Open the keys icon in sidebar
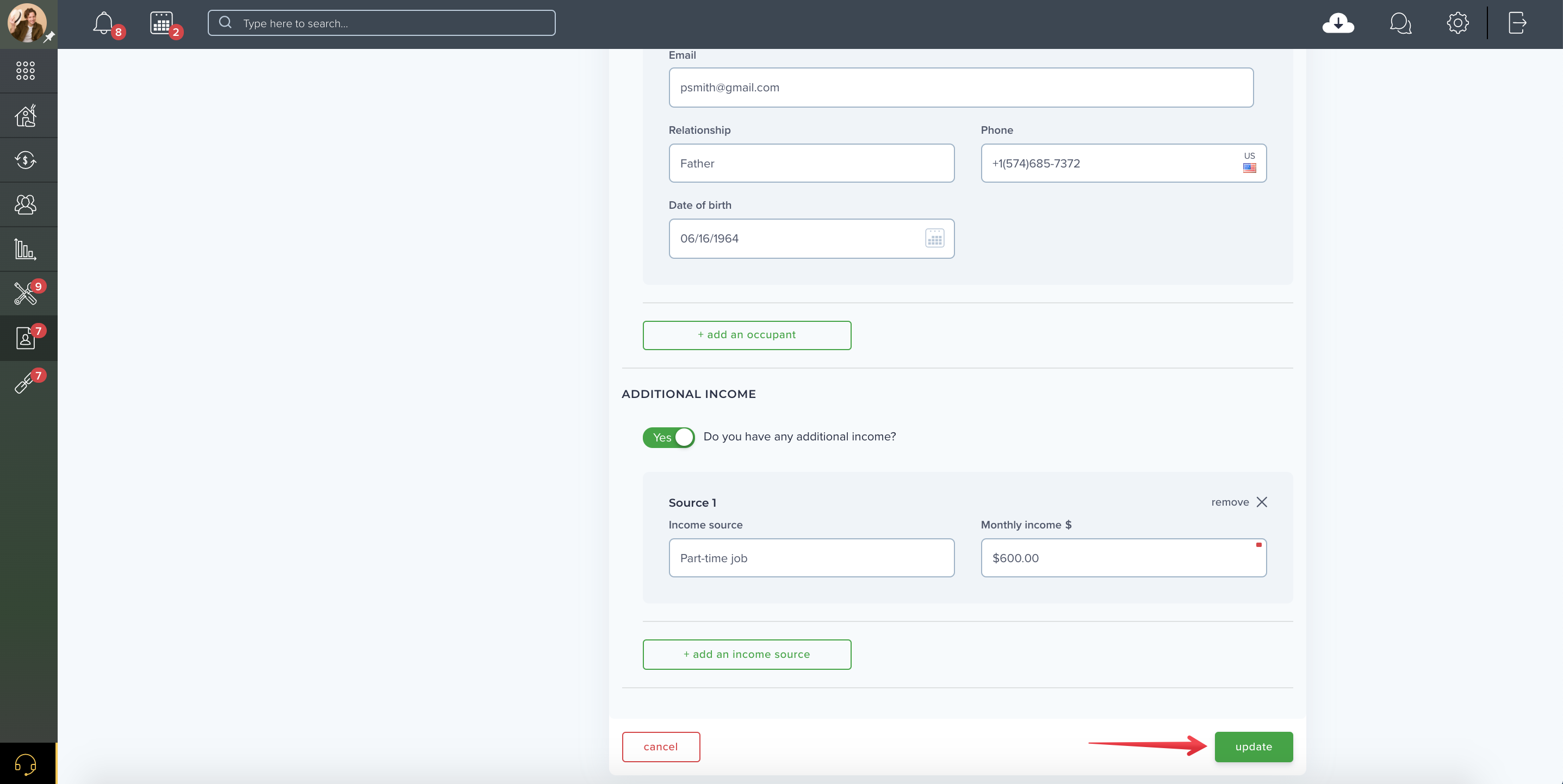The width and height of the screenshot is (1563, 784). [x=26, y=383]
